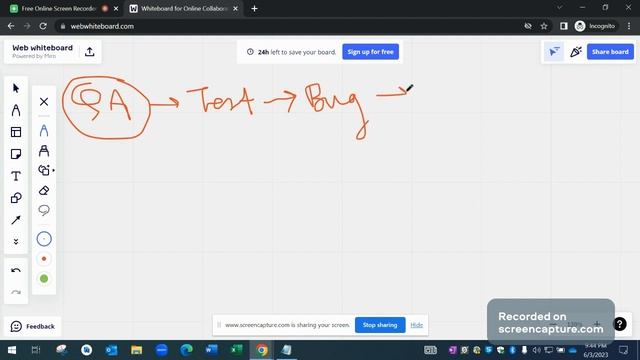Open the help question mark button
Viewport: 640px width, 360px height.
[620, 324]
